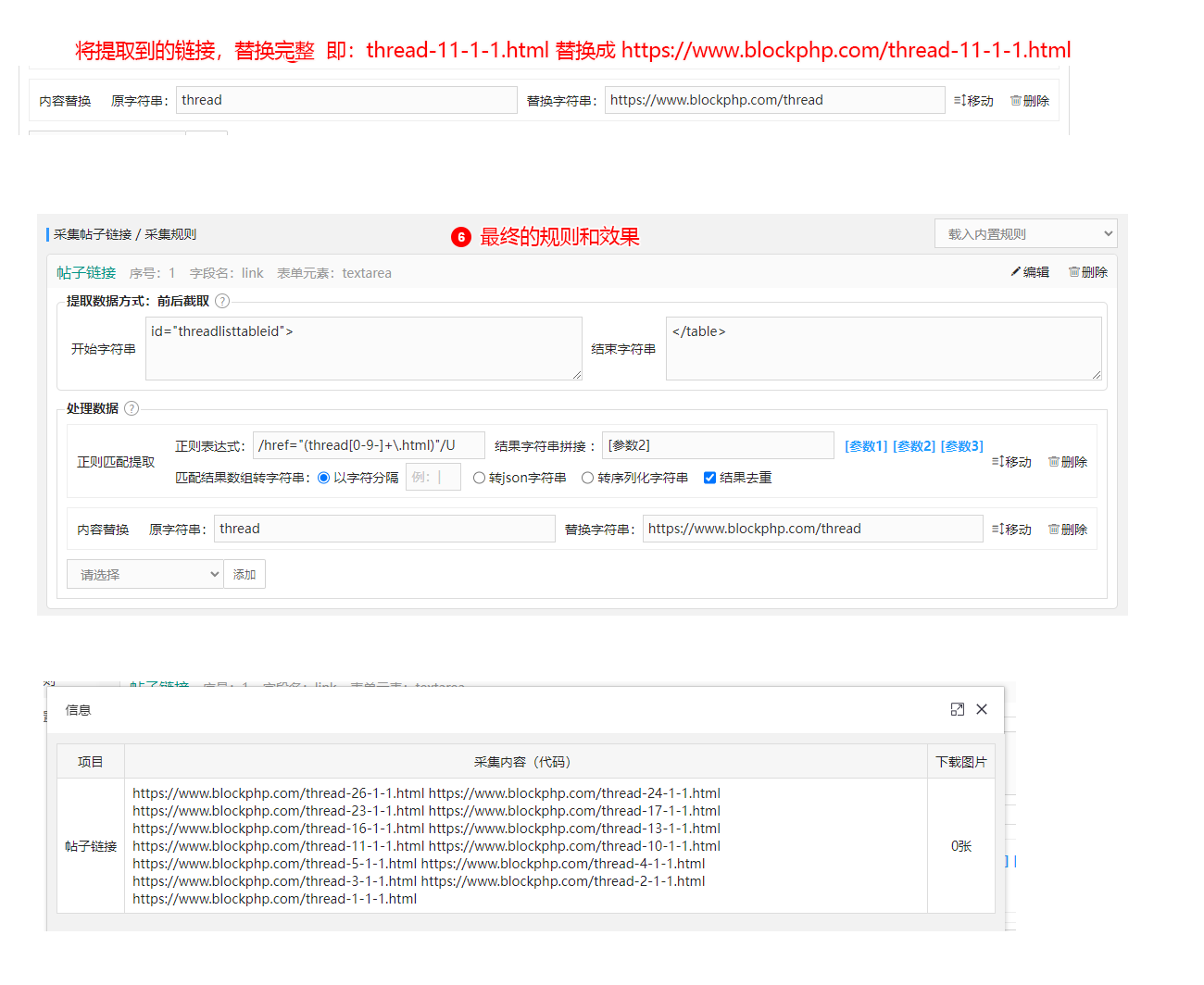Click 下载图片 column header
Viewport: 1204px width, 985px height.
pos(961,762)
